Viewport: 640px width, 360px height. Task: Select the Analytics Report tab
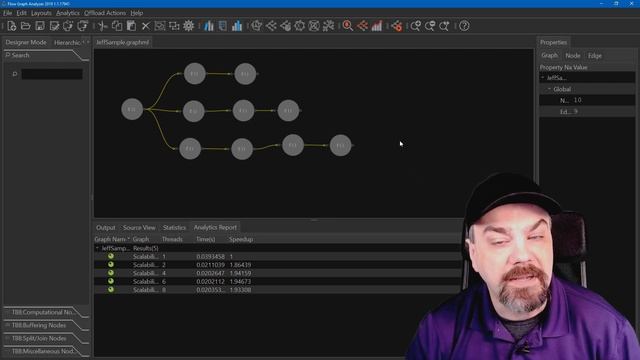pyautogui.click(x=215, y=227)
